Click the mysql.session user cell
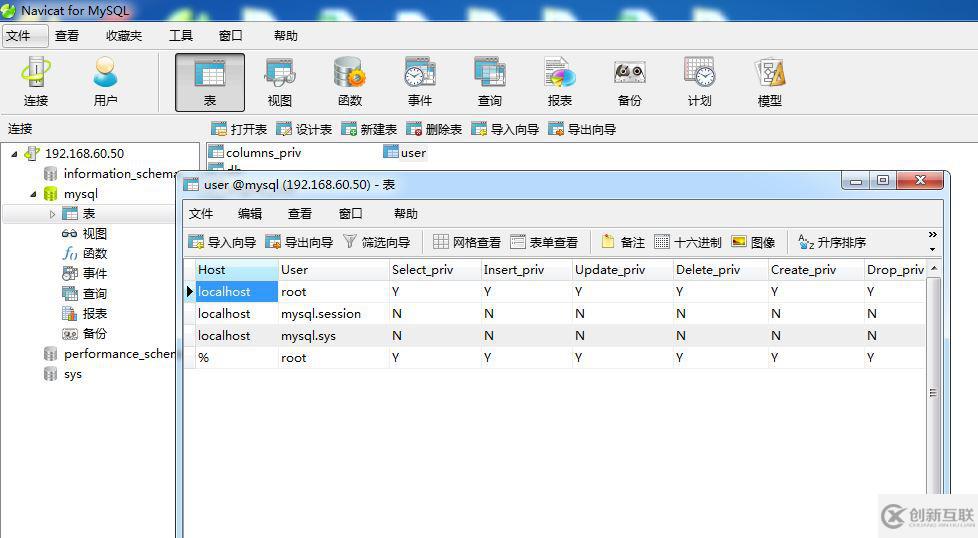Screen dimensions: 978x538 tap(333, 314)
